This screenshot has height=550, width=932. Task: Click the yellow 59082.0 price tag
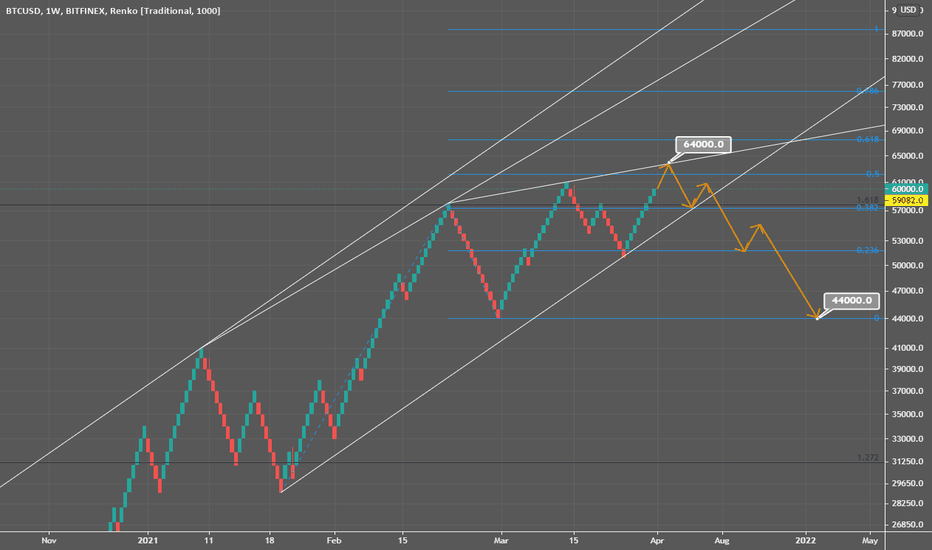click(x=908, y=200)
